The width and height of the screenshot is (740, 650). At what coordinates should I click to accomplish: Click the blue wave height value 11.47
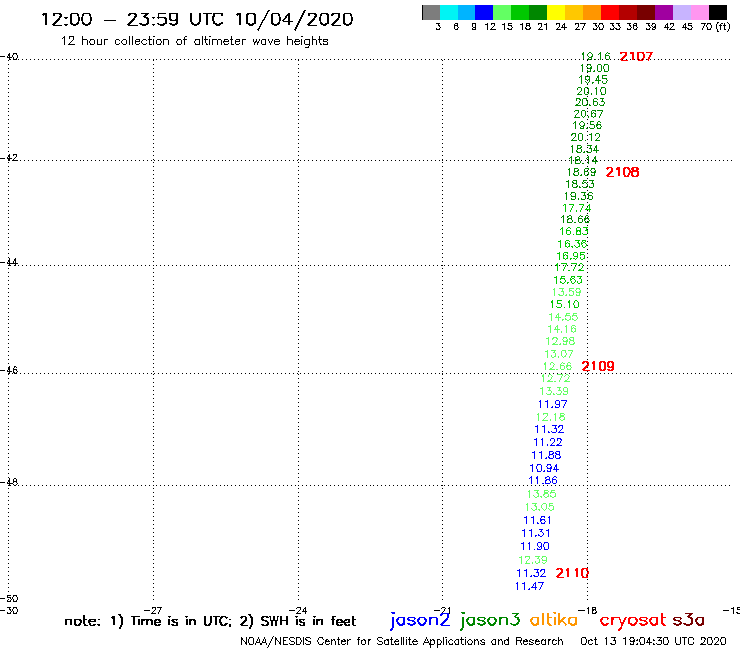530,586
